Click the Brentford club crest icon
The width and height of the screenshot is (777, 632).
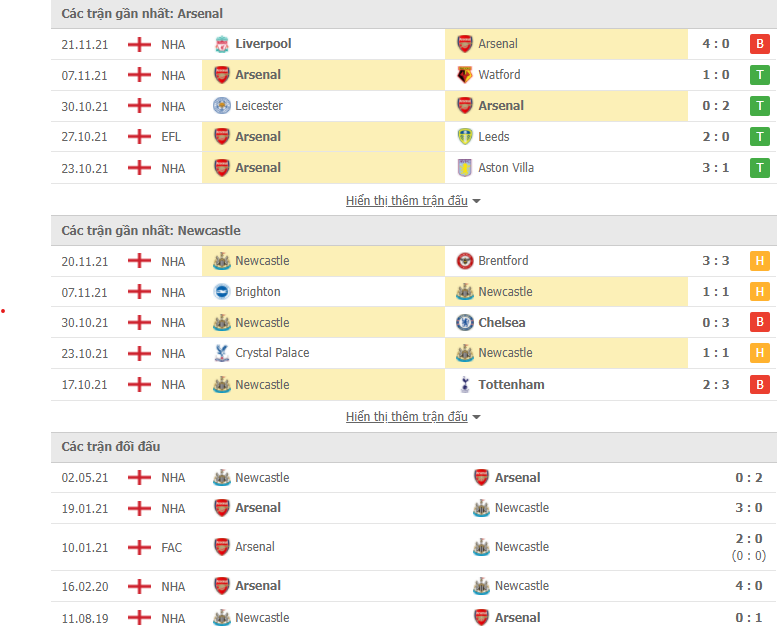[464, 261]
